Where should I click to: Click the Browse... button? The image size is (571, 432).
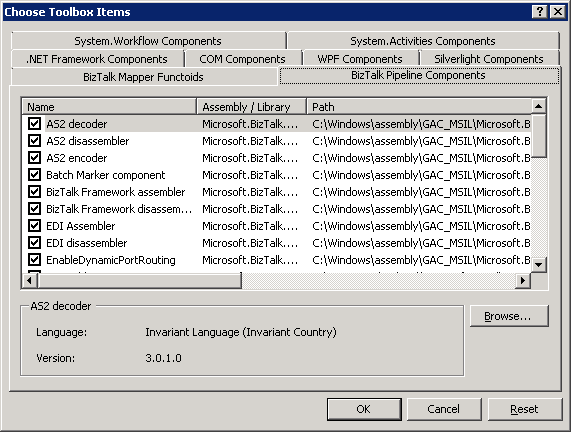click(x=509, y=316)
